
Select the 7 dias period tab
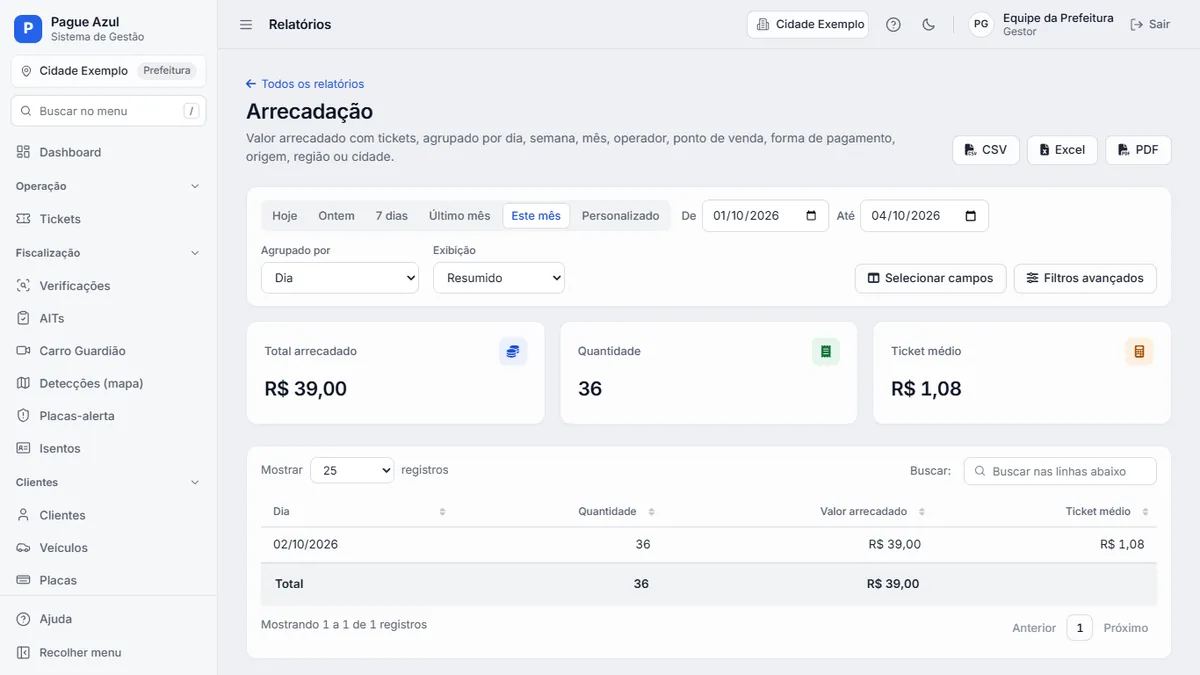pos(392,216)
